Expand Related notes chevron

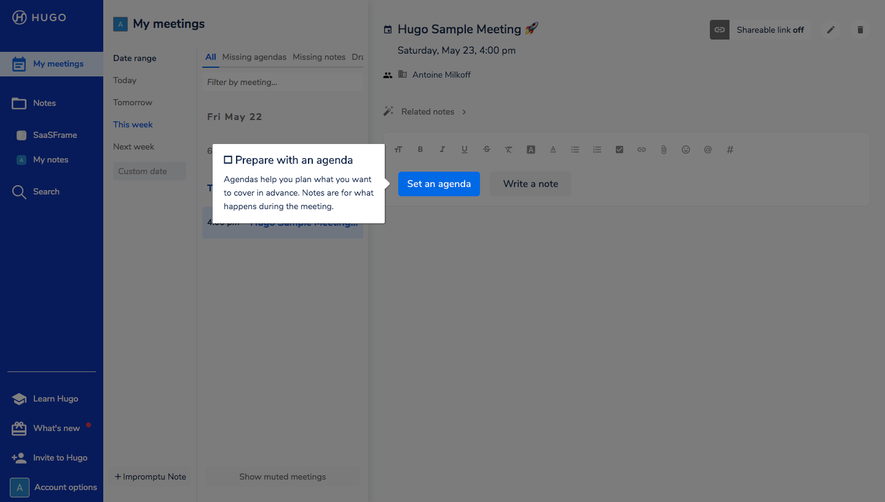pos(464,112)
